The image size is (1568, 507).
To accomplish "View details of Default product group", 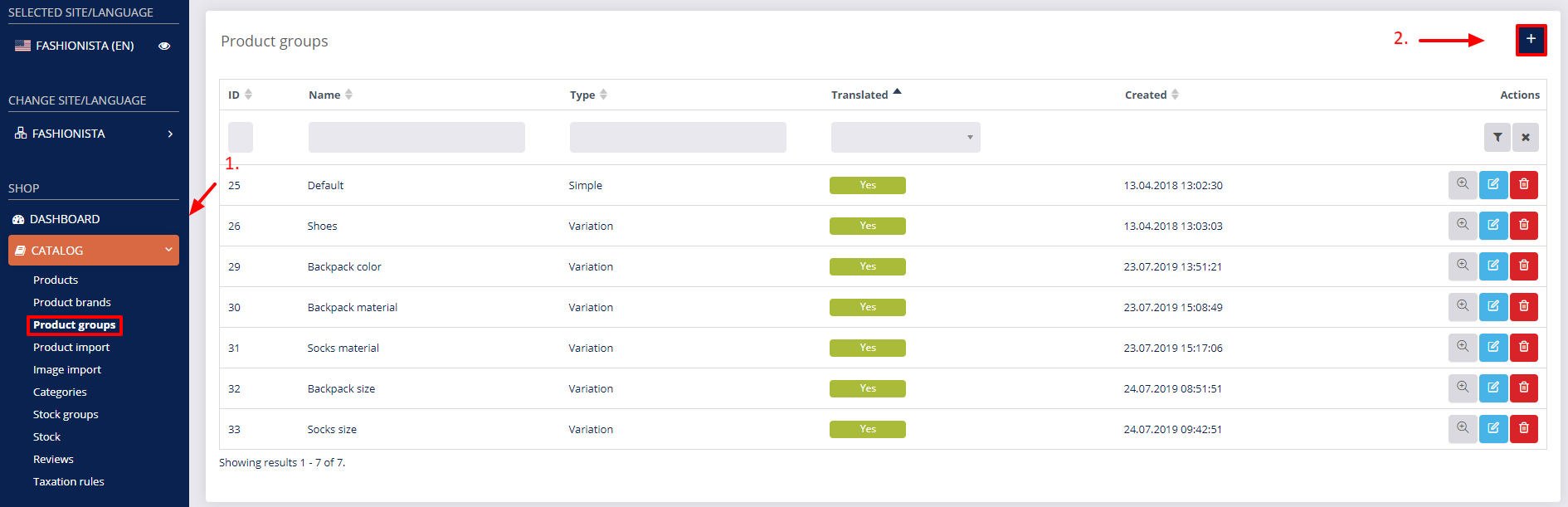I will [1463, 184].
